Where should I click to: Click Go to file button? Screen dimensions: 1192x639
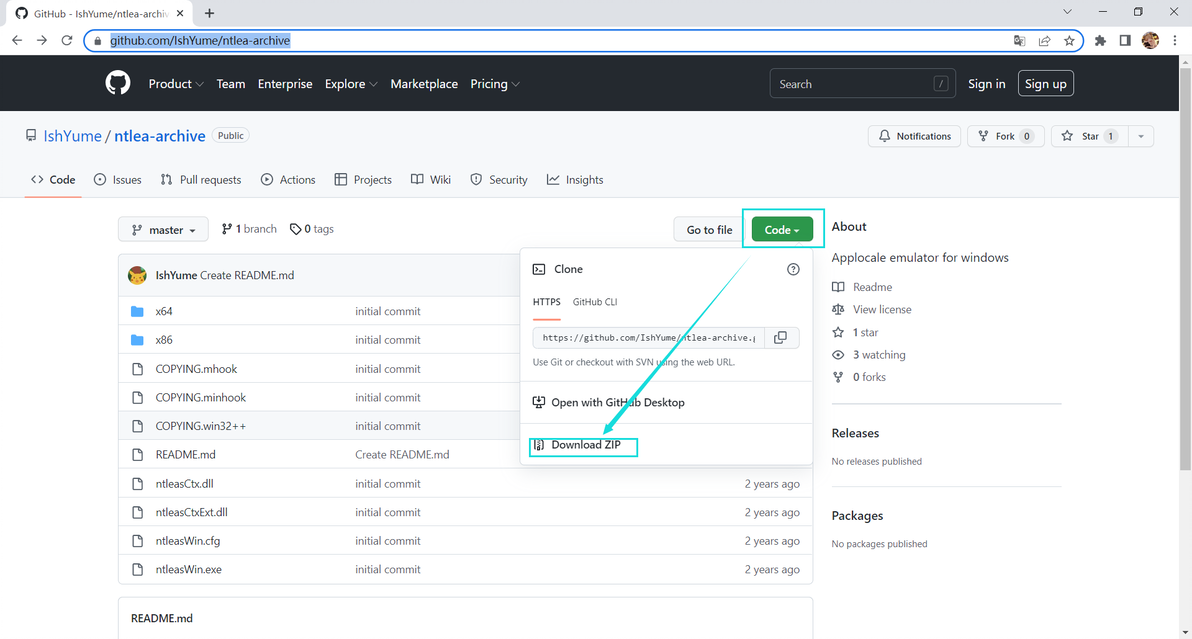[709, 229]
